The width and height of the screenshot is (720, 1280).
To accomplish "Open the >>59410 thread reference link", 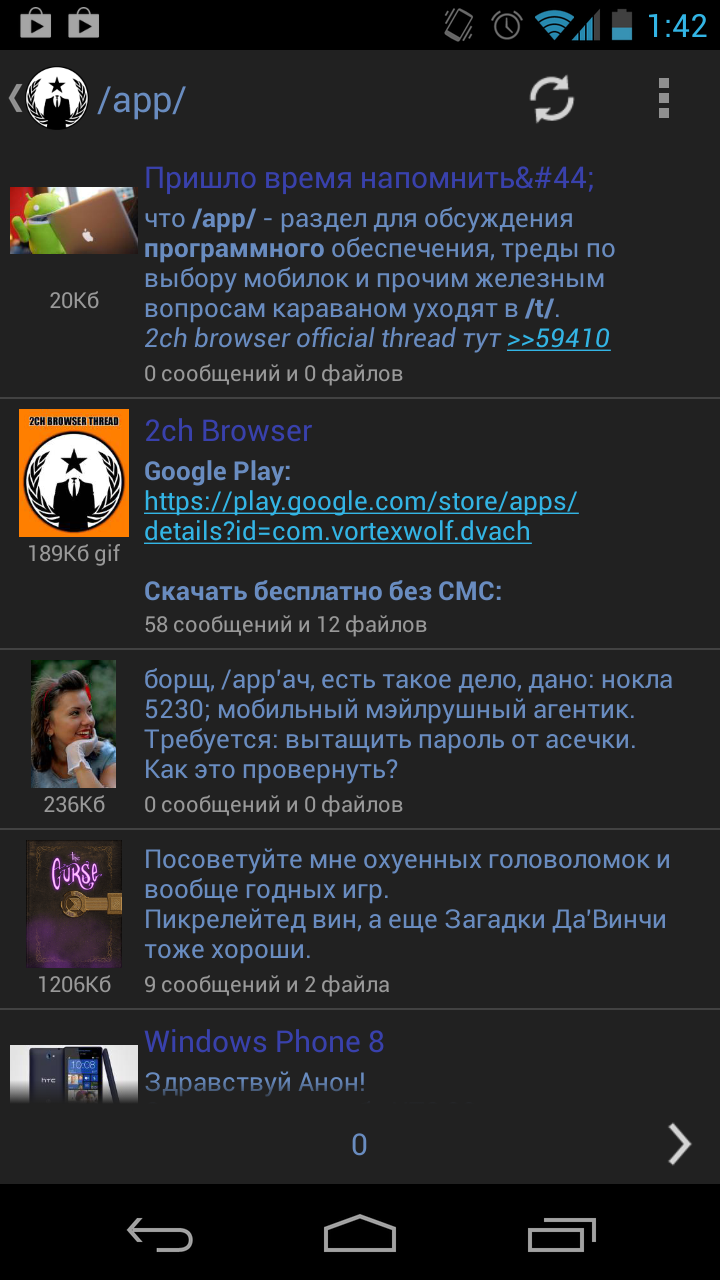I will pos(558,338).
